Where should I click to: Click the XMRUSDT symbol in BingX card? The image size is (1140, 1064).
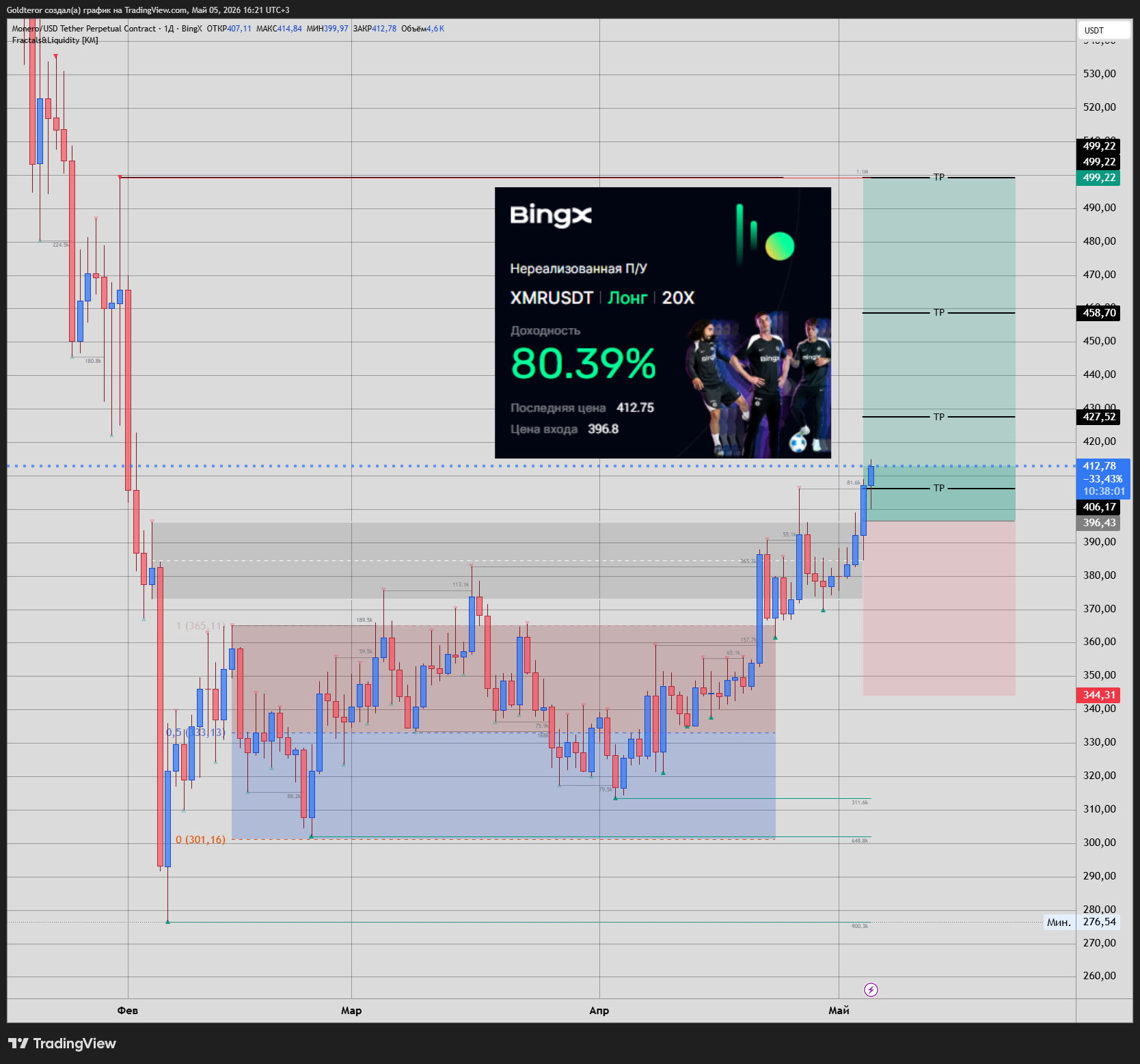click(x=552, y=298)
